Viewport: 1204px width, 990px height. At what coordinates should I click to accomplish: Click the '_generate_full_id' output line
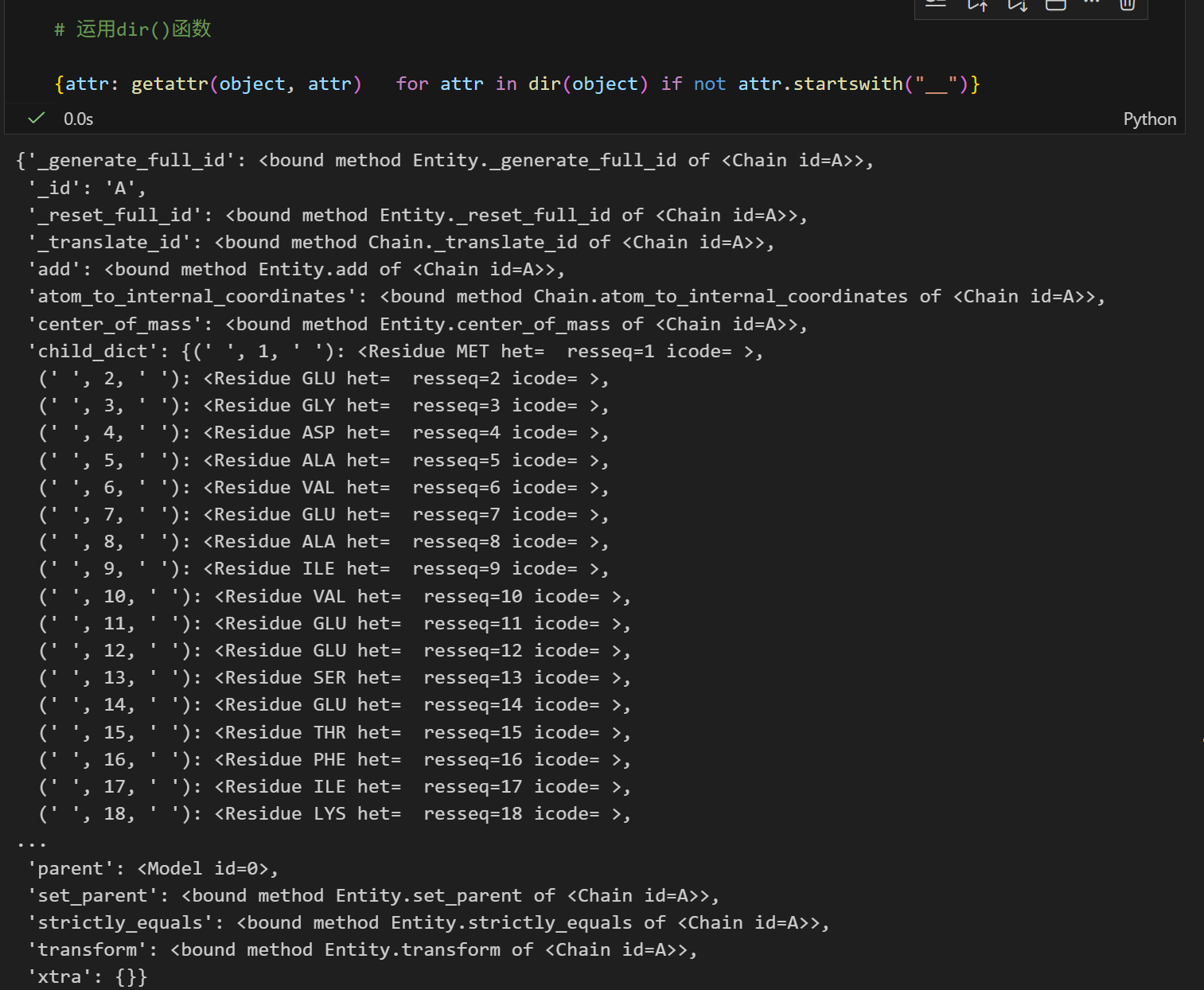coord(445,161)
